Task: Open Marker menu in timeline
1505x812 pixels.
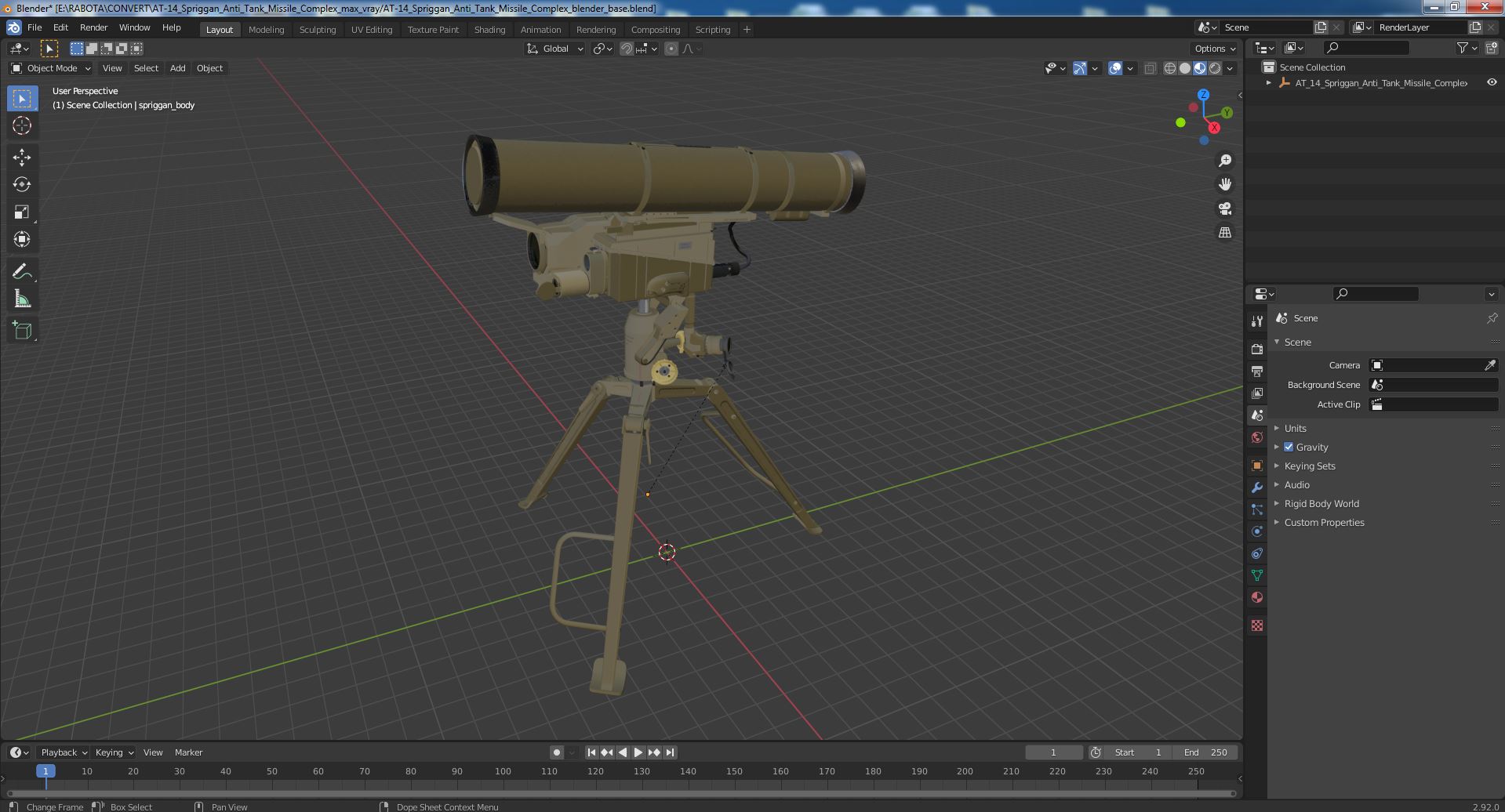Action: [188, 752]
